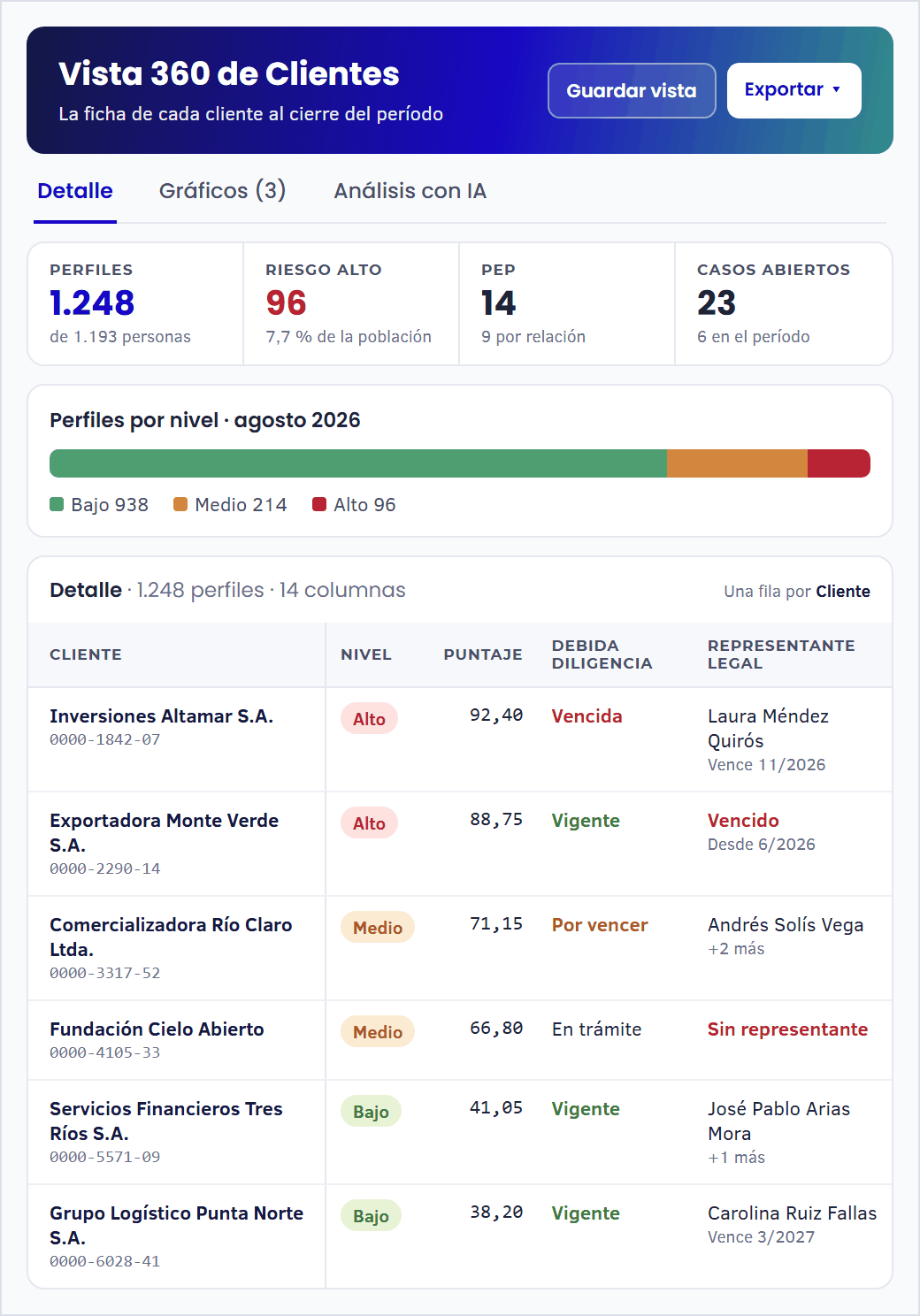Open client Exportadora Monte Verde S.A.
The height and width of the screenshot is (1316, 920).
point(165,833)
